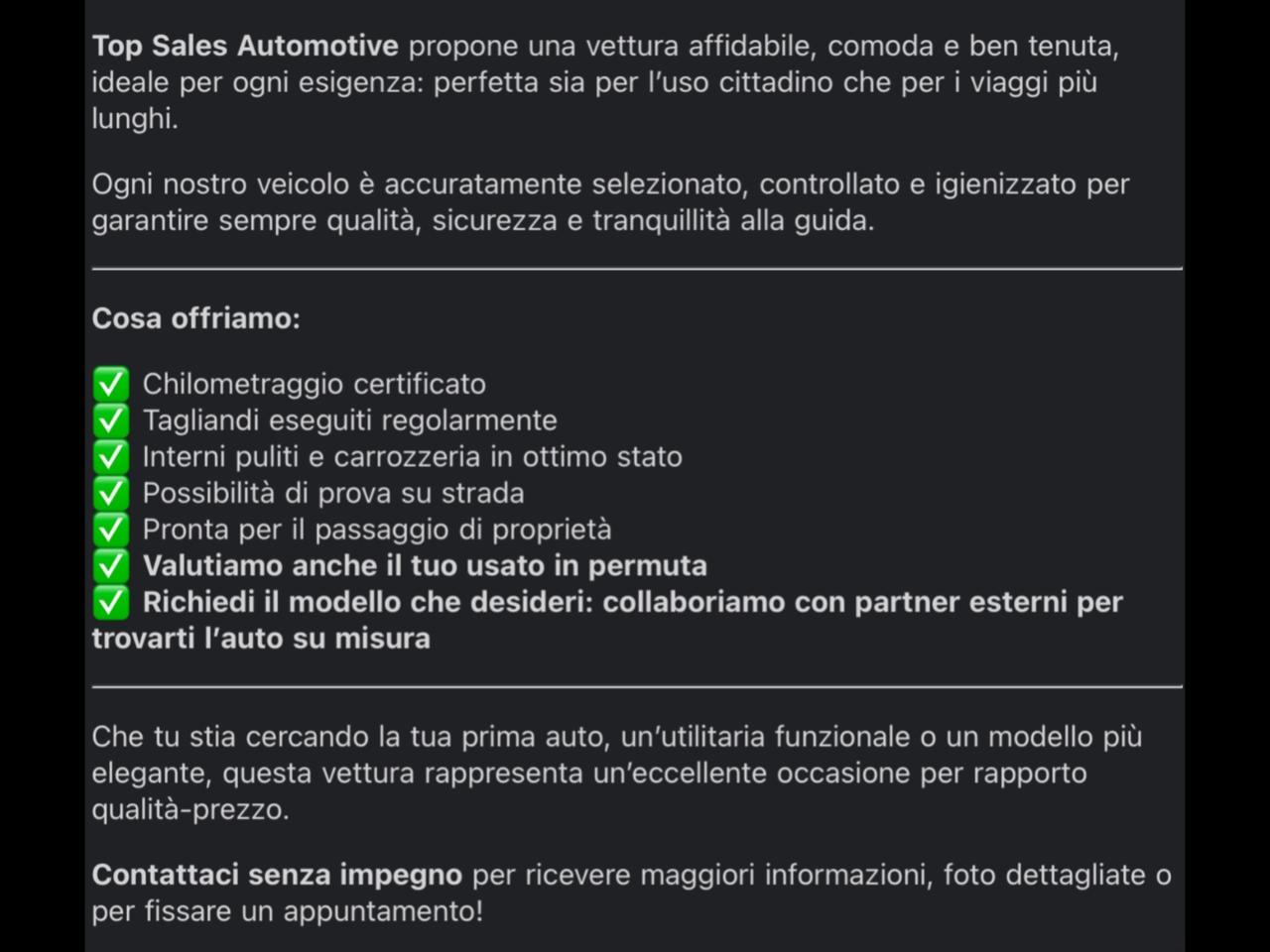The image size is (1270, 952).
Task: Click the bold Contattaci senza impegno text
Action: coord(277,875)
